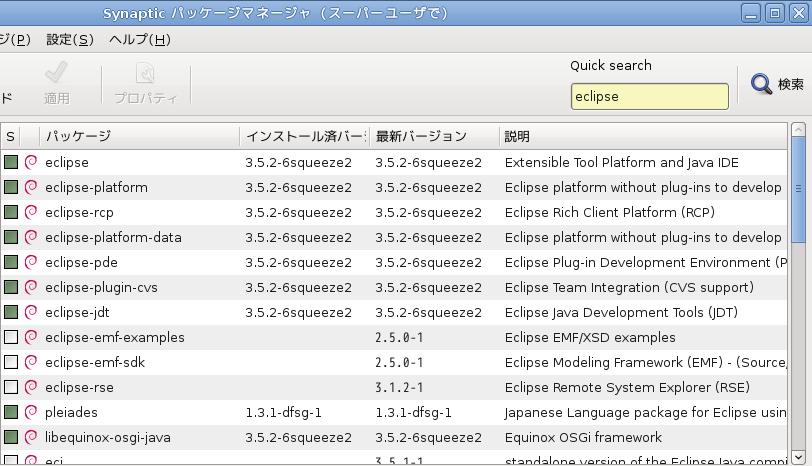Screen dimensions: 812x466
Task: Click description 'Extensible Tool Platform and Java IDE'
Action: pyautogui.click(x=621, y=163)
